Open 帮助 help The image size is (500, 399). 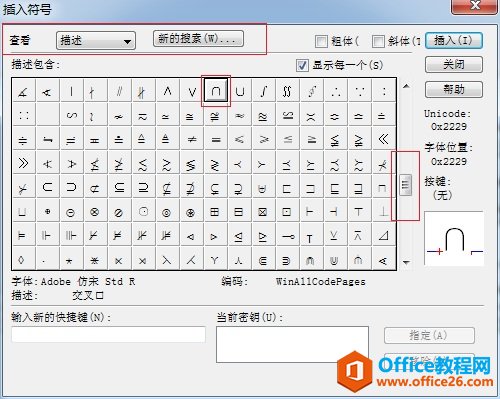454,89
